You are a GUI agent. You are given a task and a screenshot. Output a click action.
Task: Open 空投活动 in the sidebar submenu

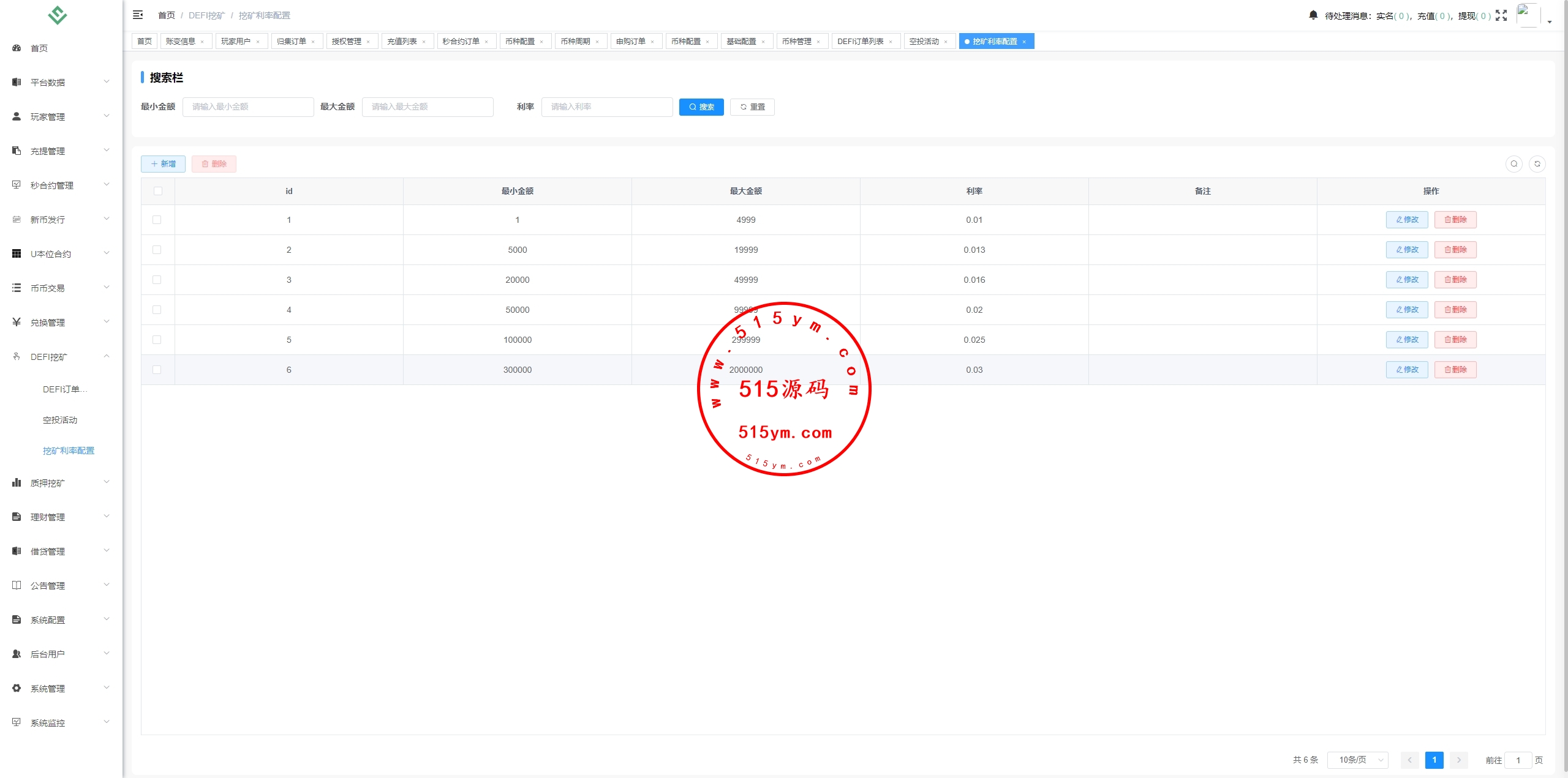pyautogui.click(x=60, y=420)
